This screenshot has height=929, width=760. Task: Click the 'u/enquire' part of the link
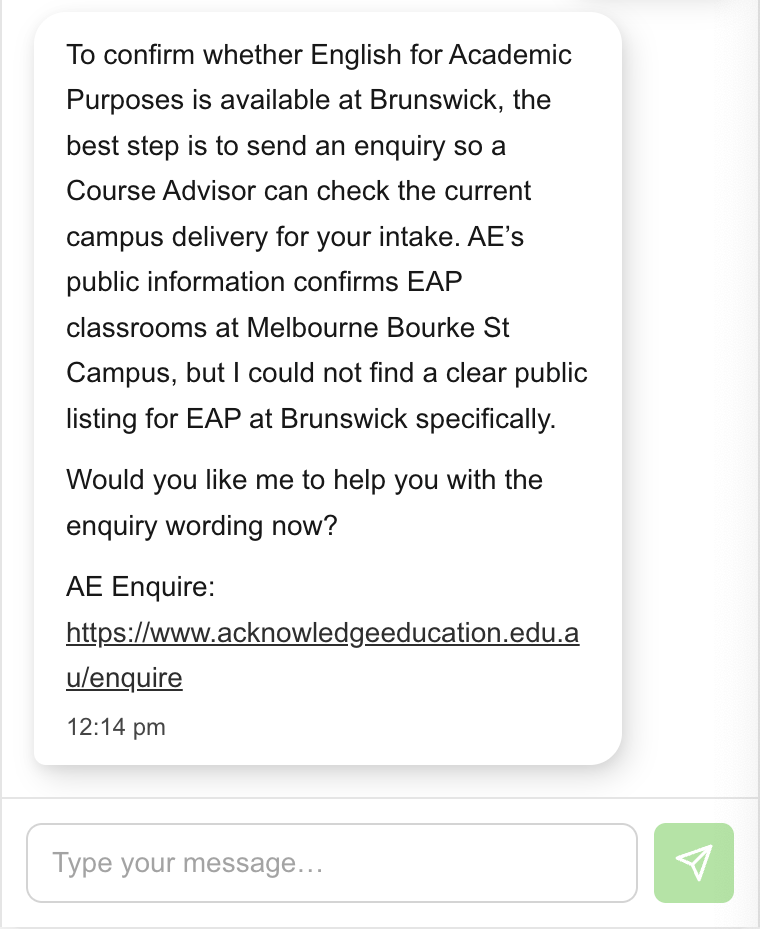point(124,678)
